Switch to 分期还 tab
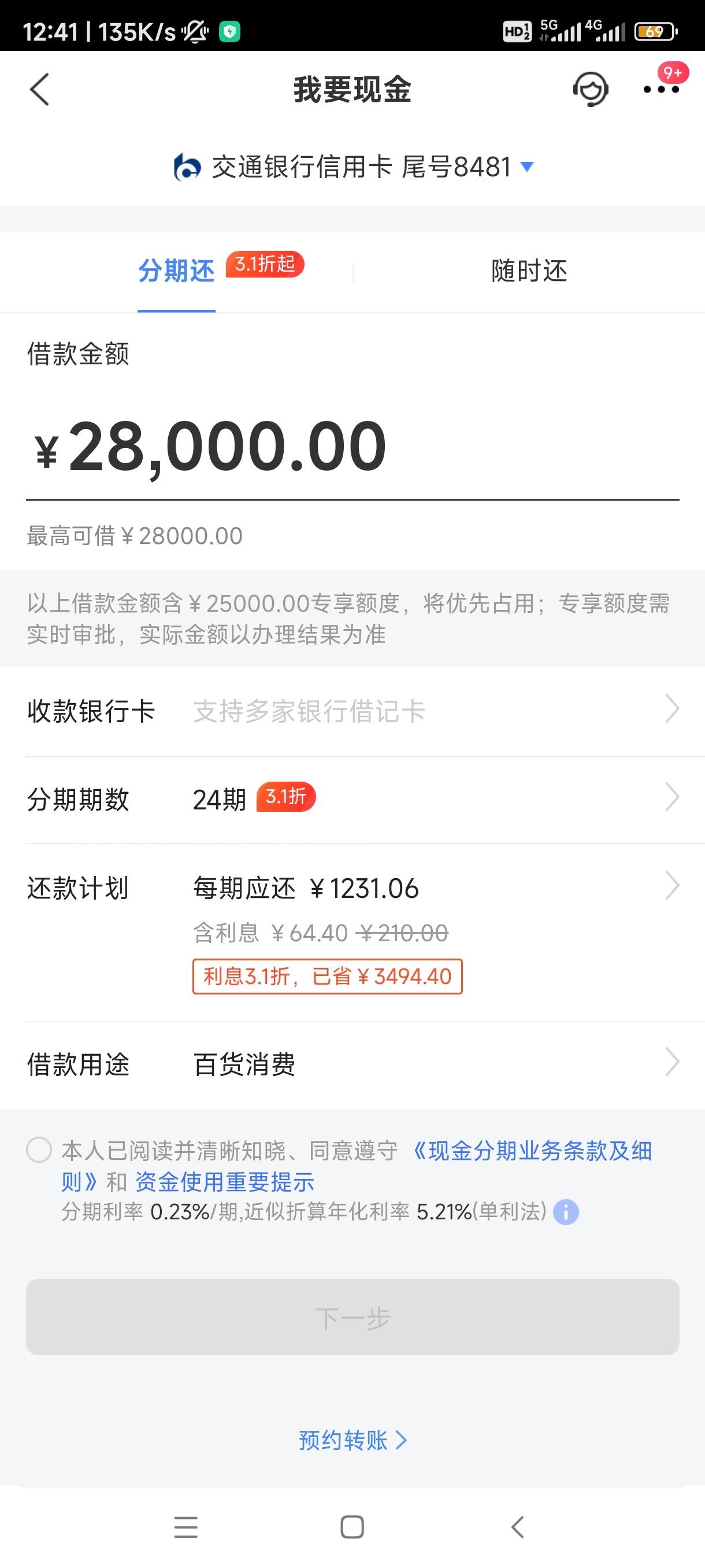 [176, 271]
